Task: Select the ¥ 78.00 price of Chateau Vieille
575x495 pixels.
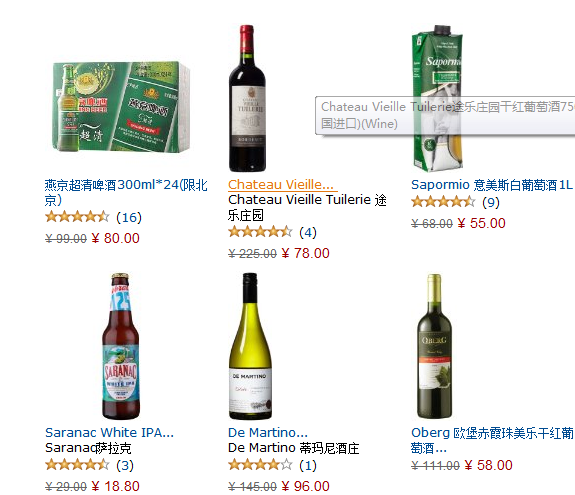Action: [305, 253]
